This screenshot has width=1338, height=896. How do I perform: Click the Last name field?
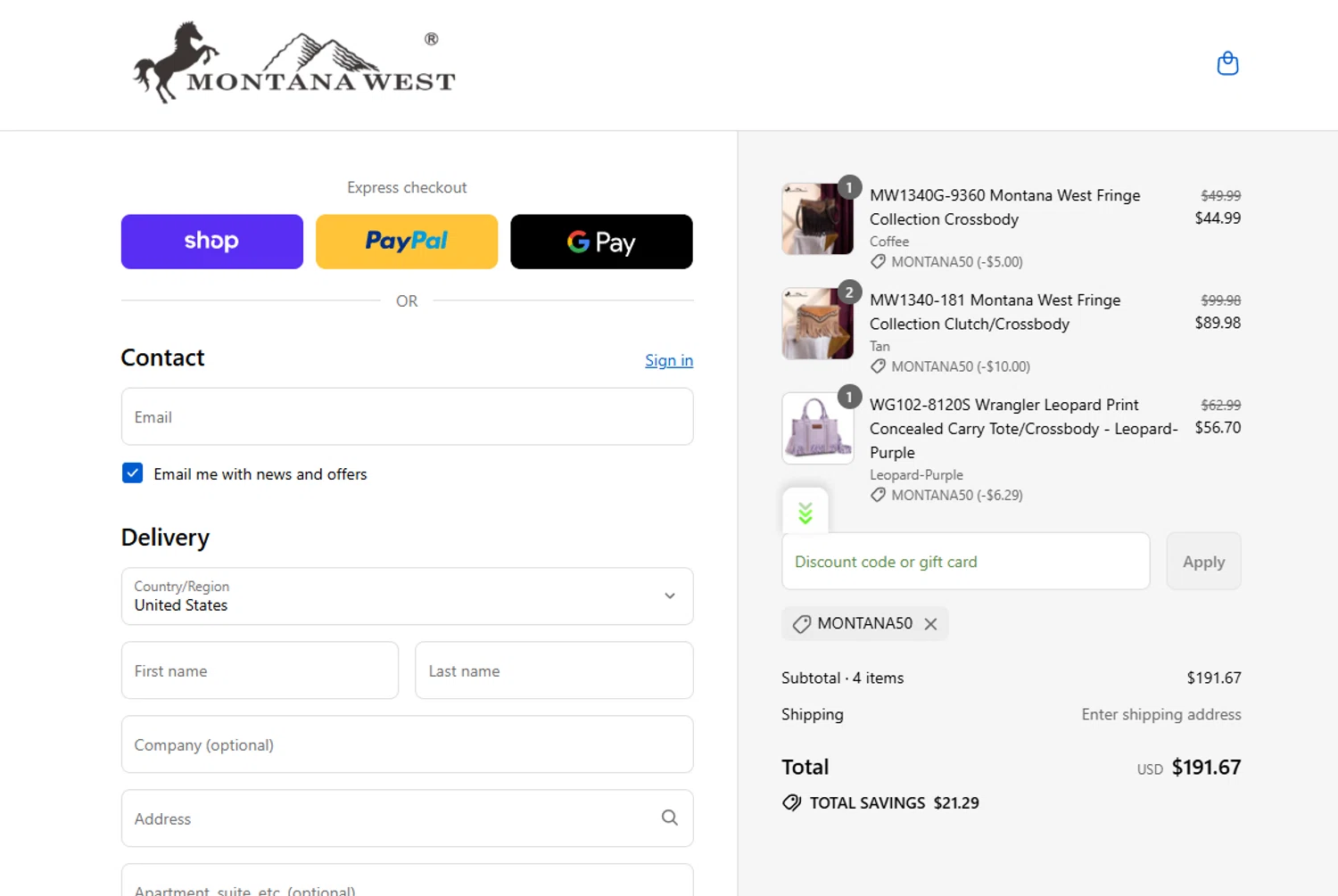pyautogui.click(x=554, y=670)
